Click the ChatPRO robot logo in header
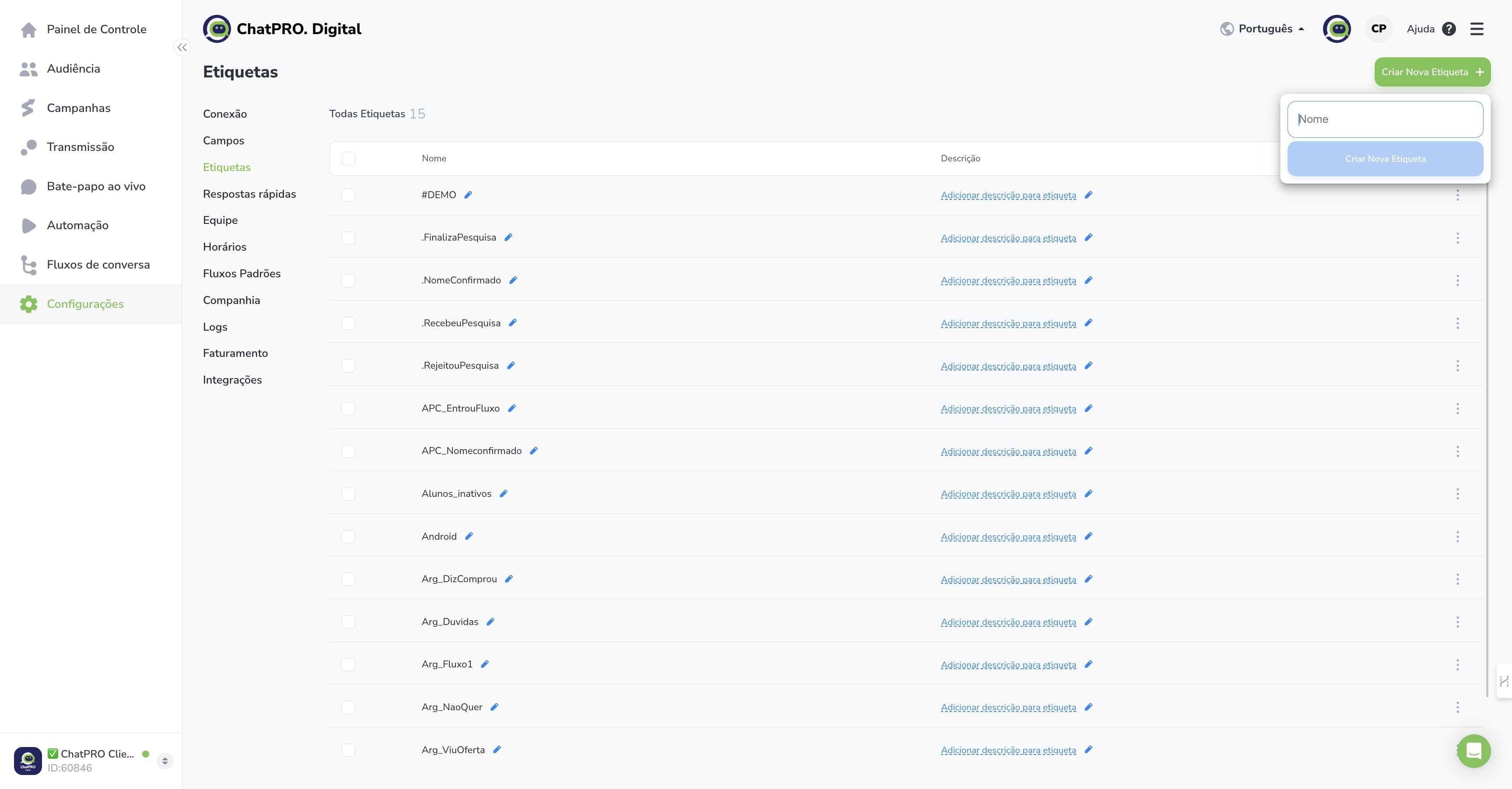Image resolution: width=1512 pixels, height=789 pixels. pyautogui.click(x=217, y=29)
